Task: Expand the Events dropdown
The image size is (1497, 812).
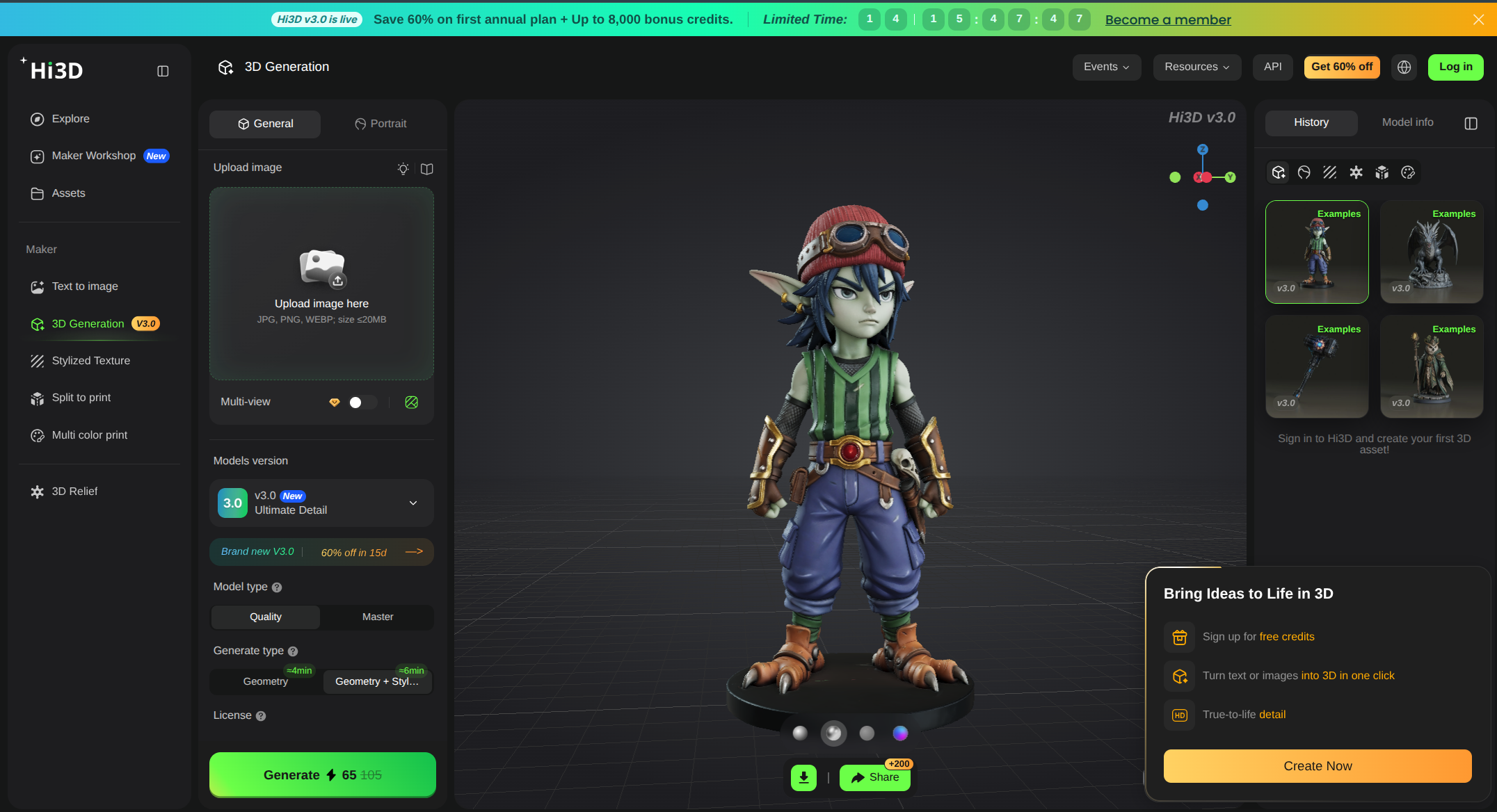Action: [x=1106, y=67]
